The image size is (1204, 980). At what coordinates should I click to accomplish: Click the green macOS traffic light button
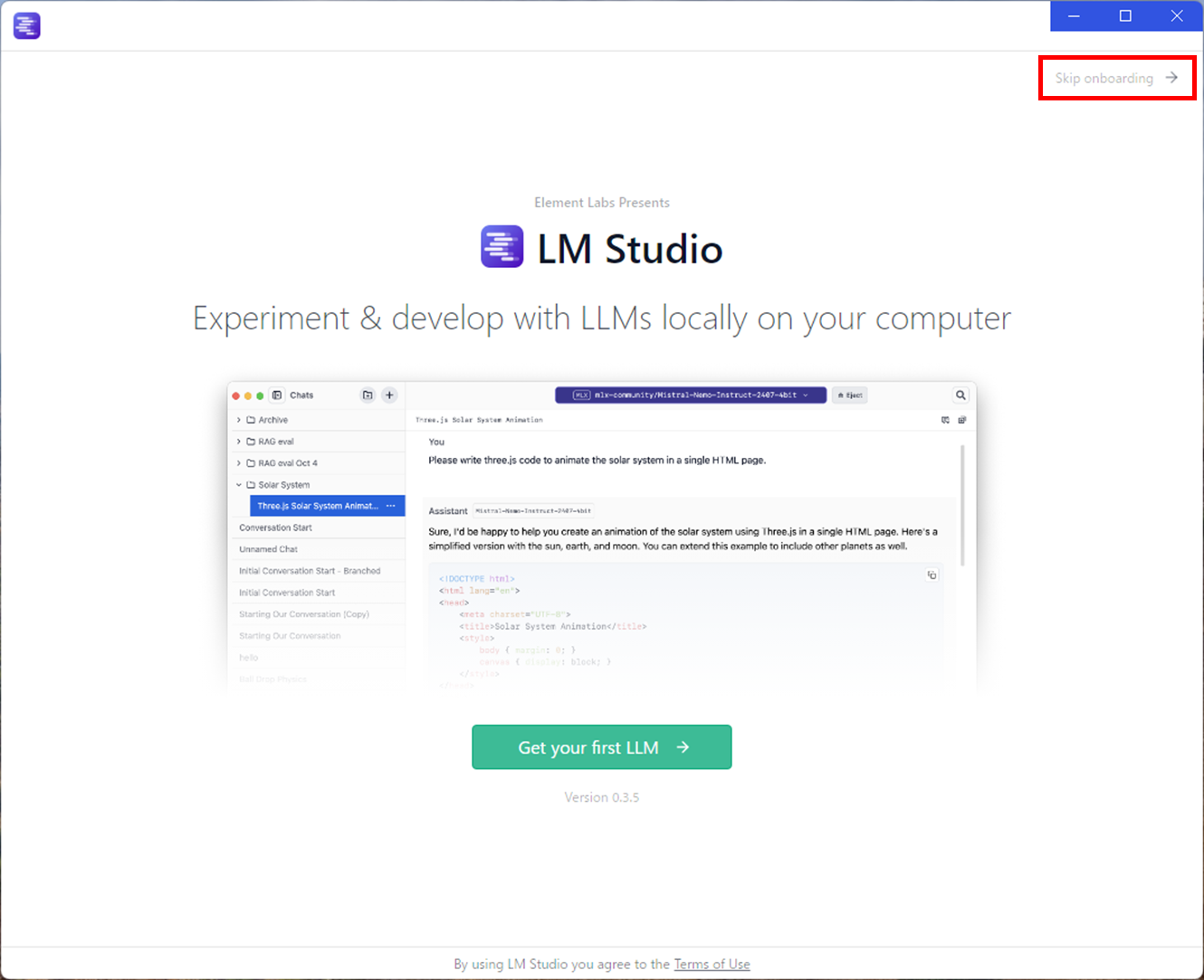(262, 395)
